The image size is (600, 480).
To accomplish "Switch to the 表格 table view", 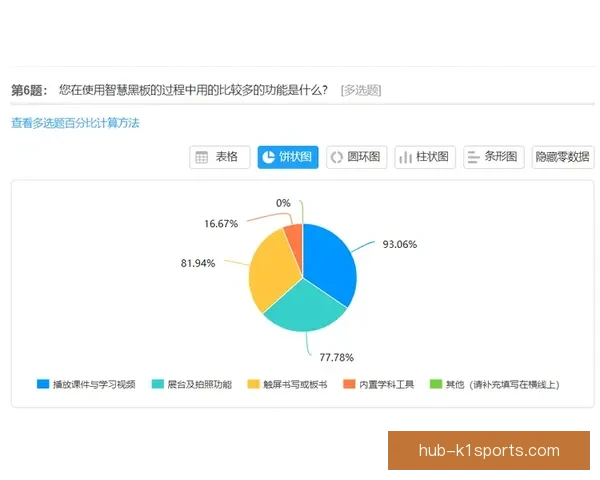I will point(220,157).
